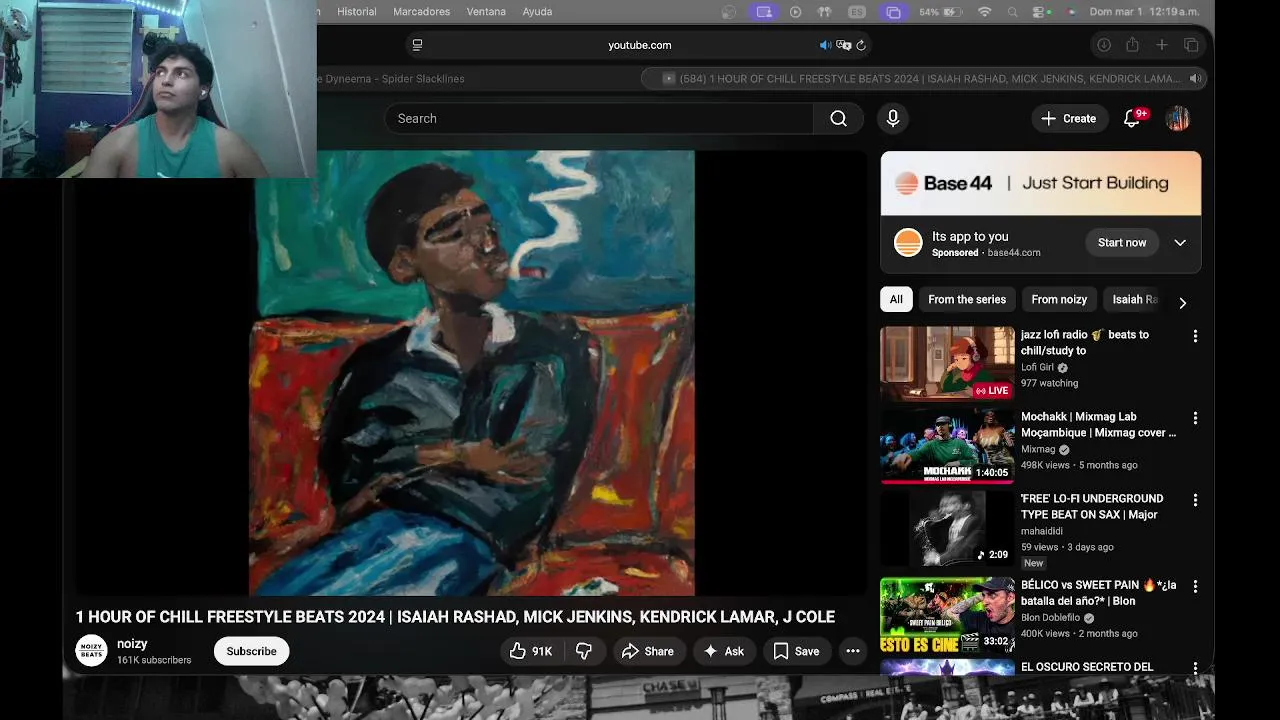Screen dimensions: 1280x720
Task: Open options for jazz lofi radio video
Action: click(x=1195, y=336)
